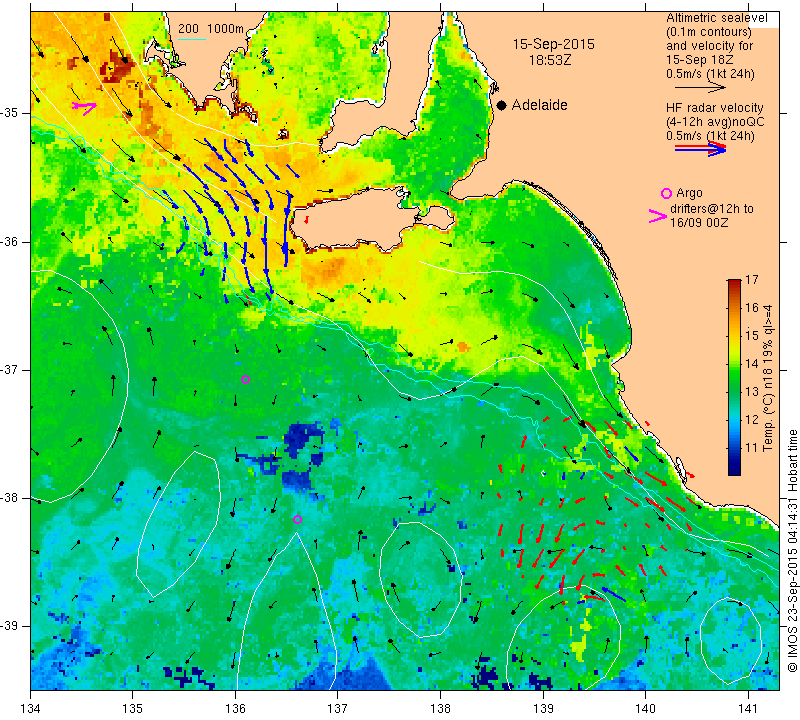
Task: Click the '16/09 00Z' legend text
Action: click(698, 223)
